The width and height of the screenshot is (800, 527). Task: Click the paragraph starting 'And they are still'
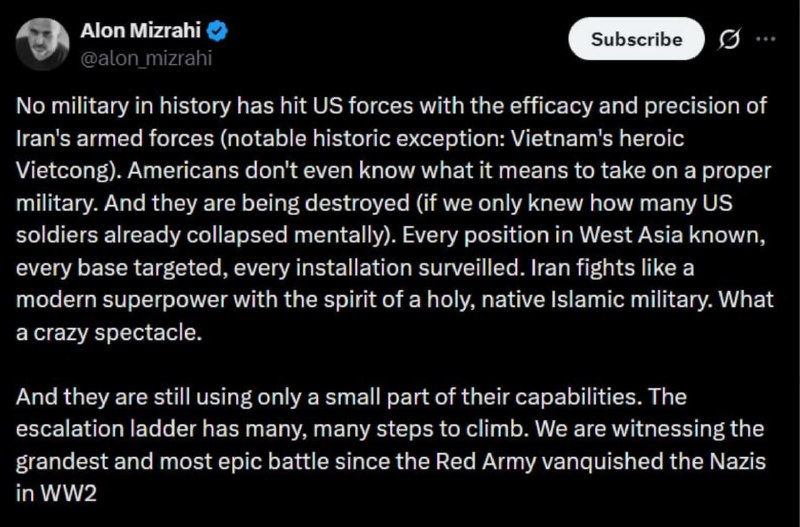(x=391, y=445)
